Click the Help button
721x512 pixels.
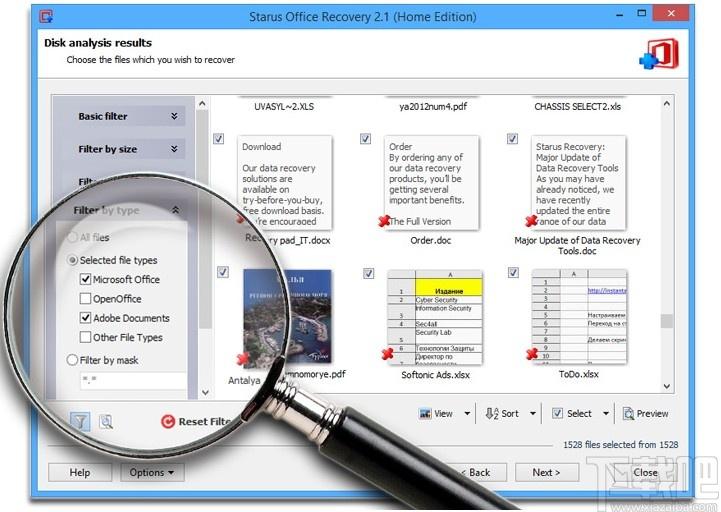point(80,472)
